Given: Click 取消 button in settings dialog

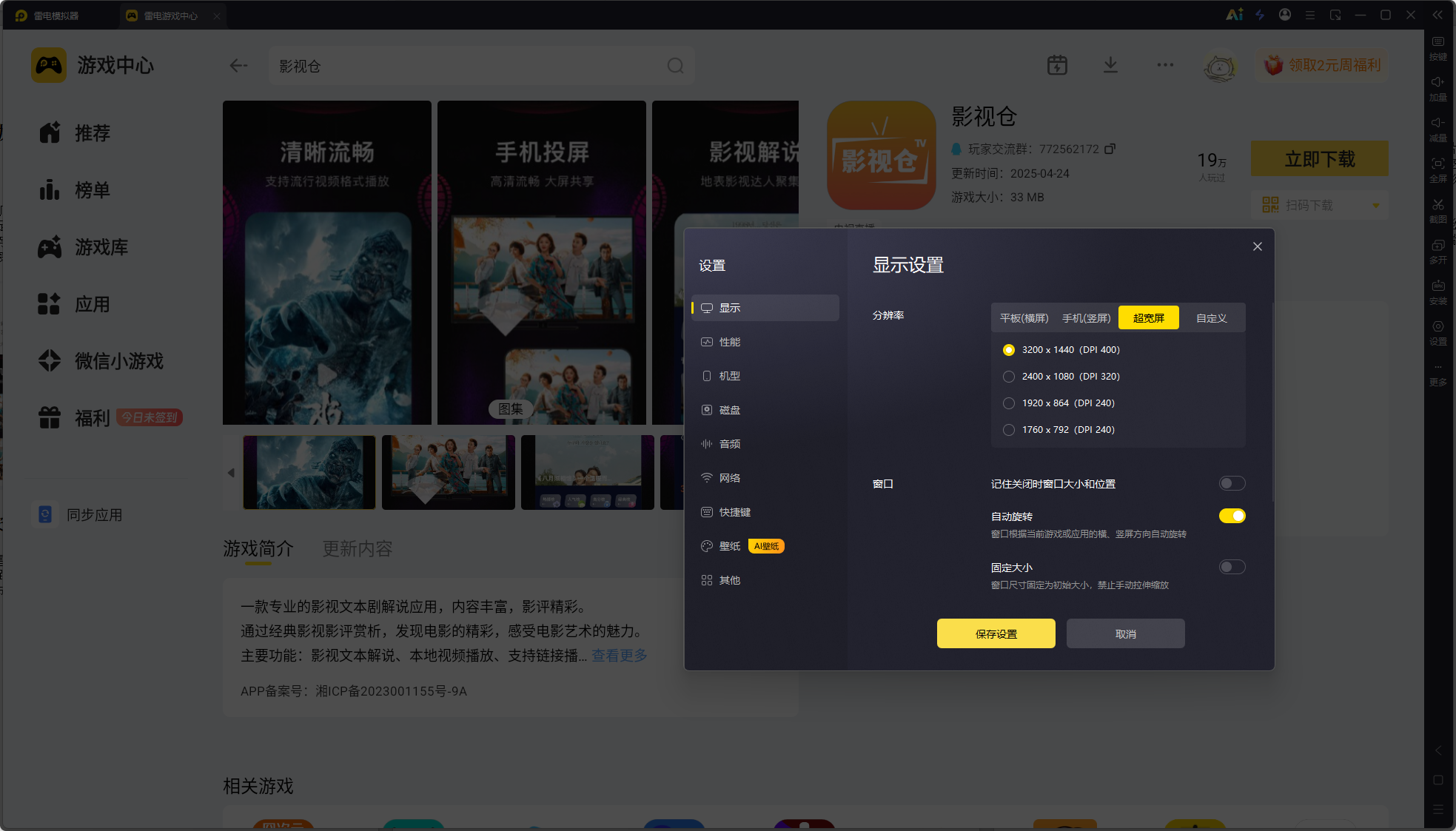Looking at the screenshot, I should pos(1126,633).
